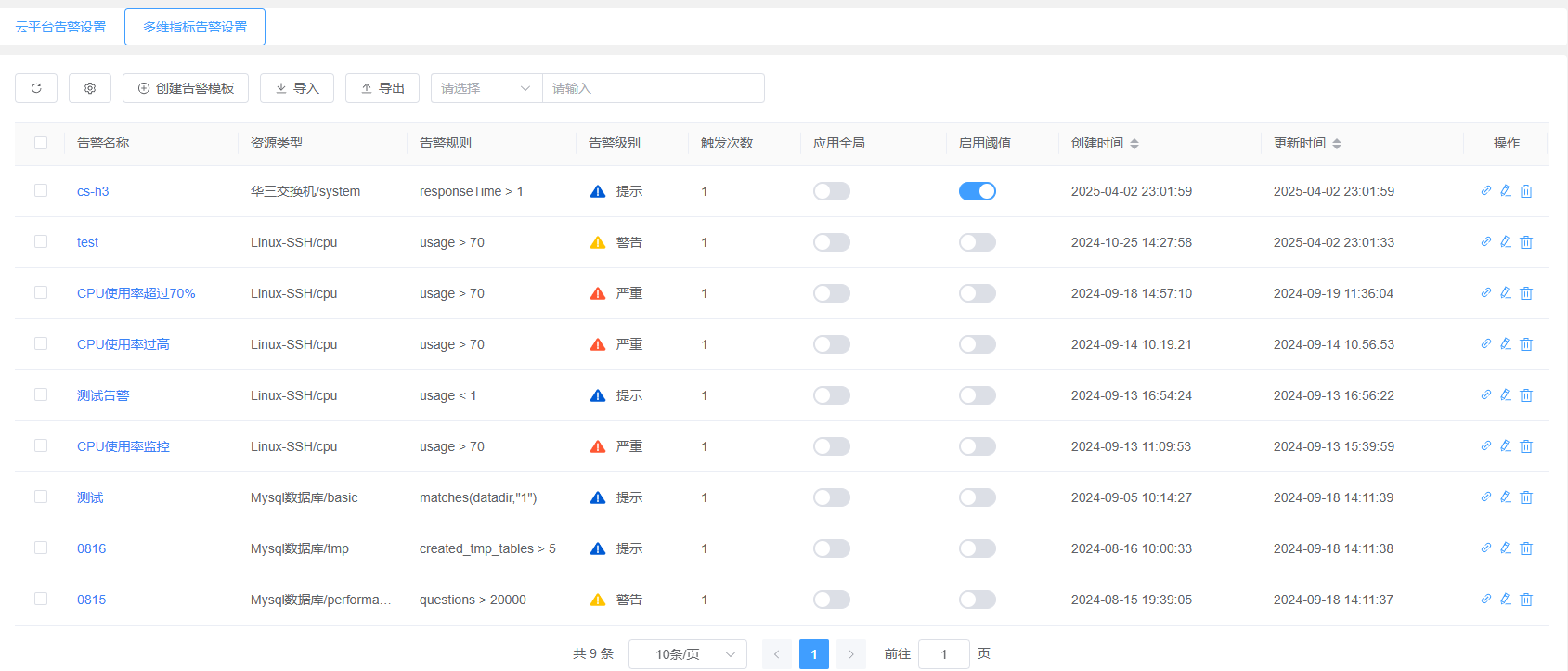Open the cs-h3 alert link

pos(93,191)
